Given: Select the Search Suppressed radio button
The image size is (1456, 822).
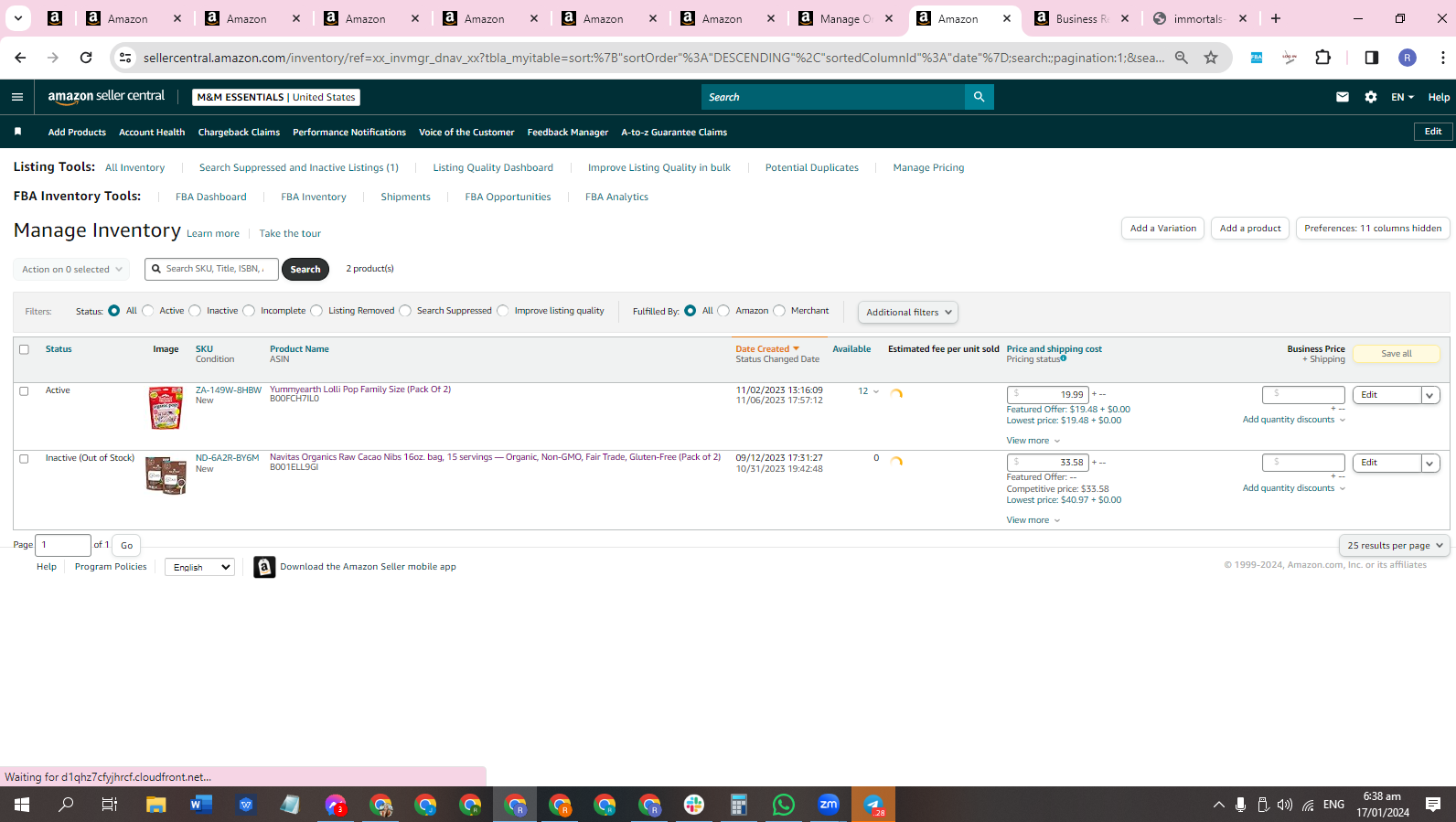Looking at the screenshot, I should [405, 311].
